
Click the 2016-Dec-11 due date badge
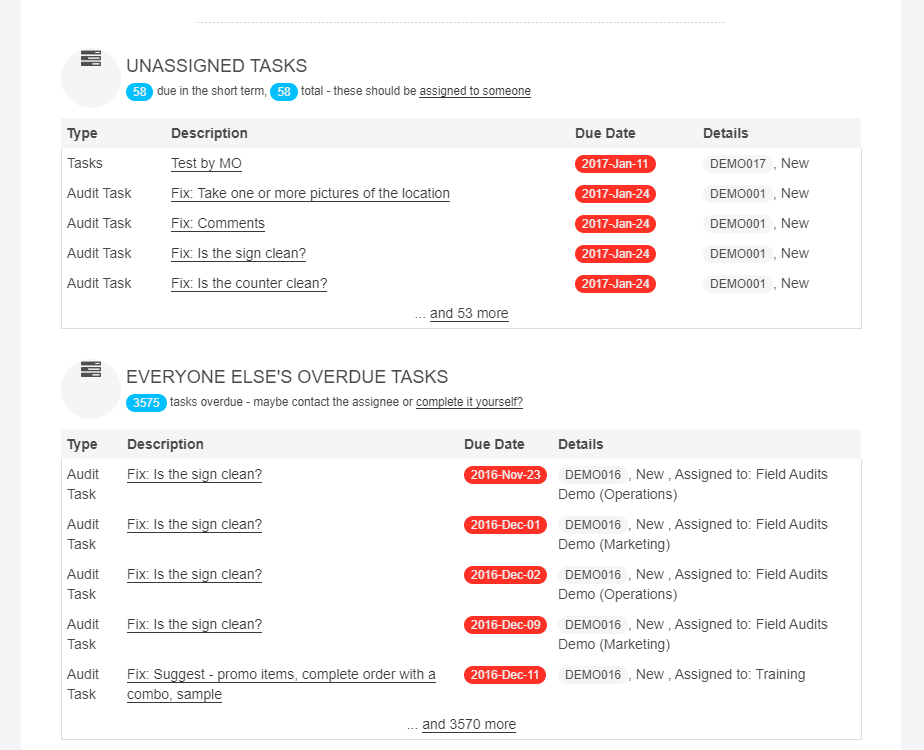pos(505,675)
